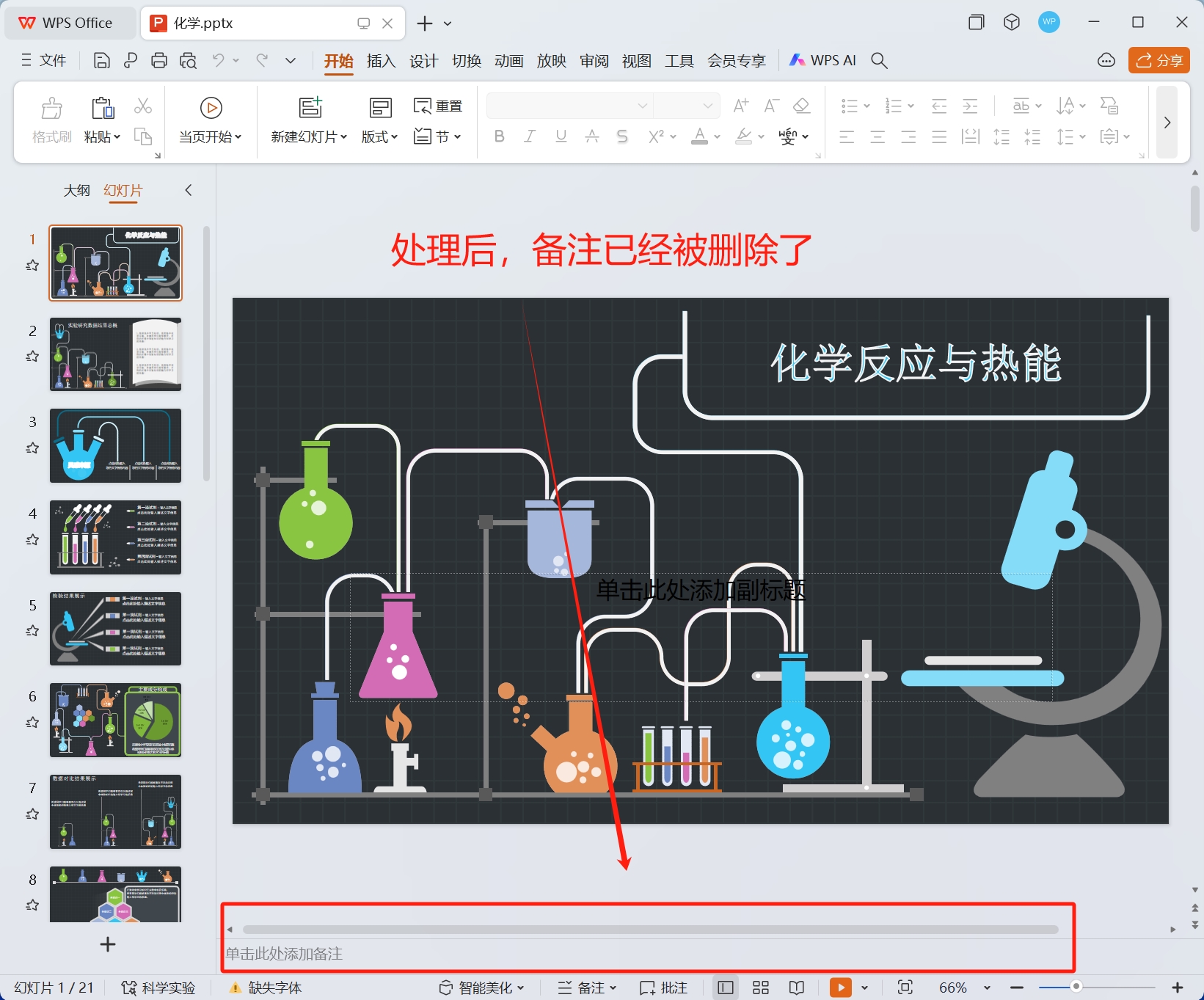Open the slide sorter view in status bar
The width and height of the screenshot is (1204, 1000).
tap(760, 988)
